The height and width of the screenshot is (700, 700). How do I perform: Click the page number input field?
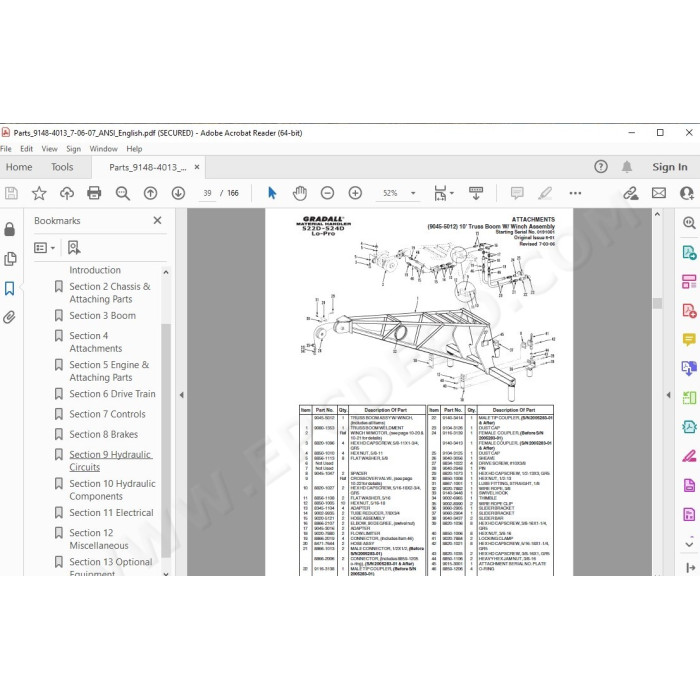(x=207, y=193)
